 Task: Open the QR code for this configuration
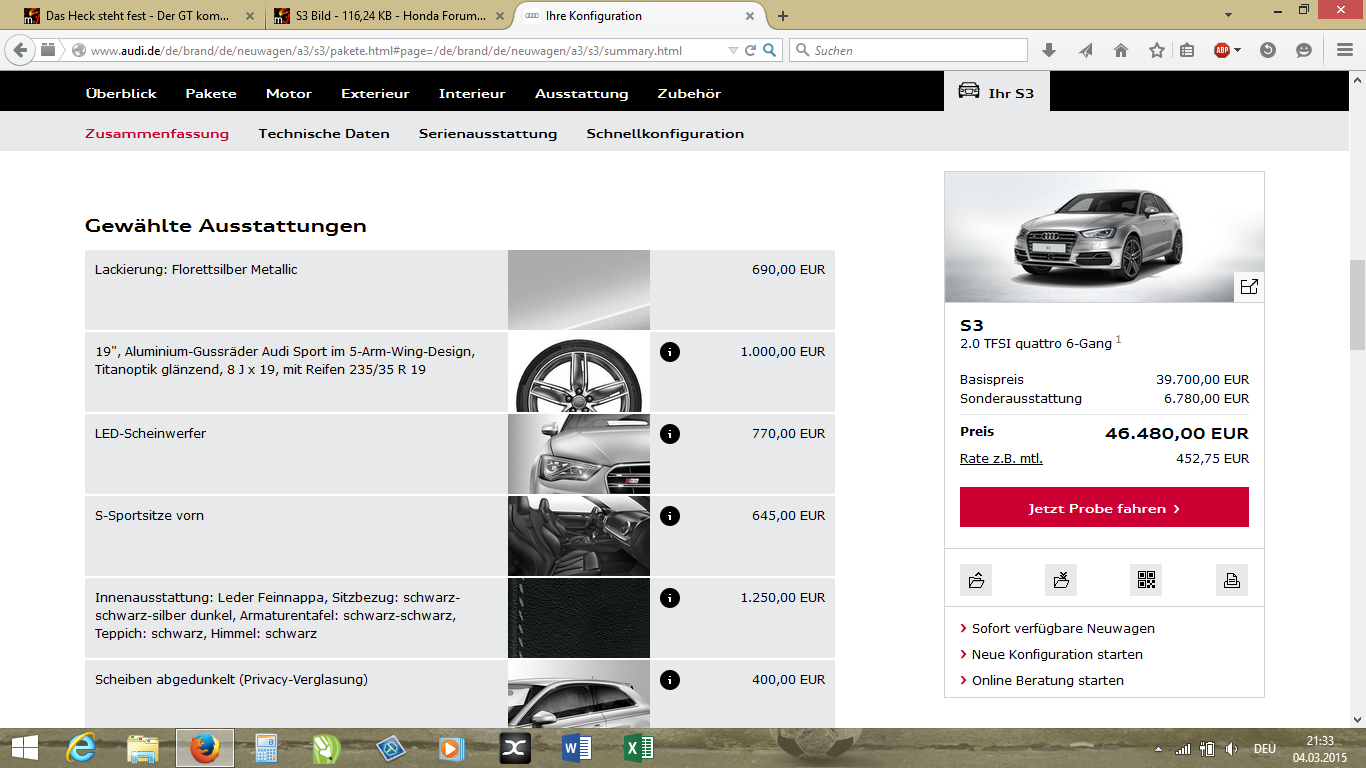coord(1146,580)
